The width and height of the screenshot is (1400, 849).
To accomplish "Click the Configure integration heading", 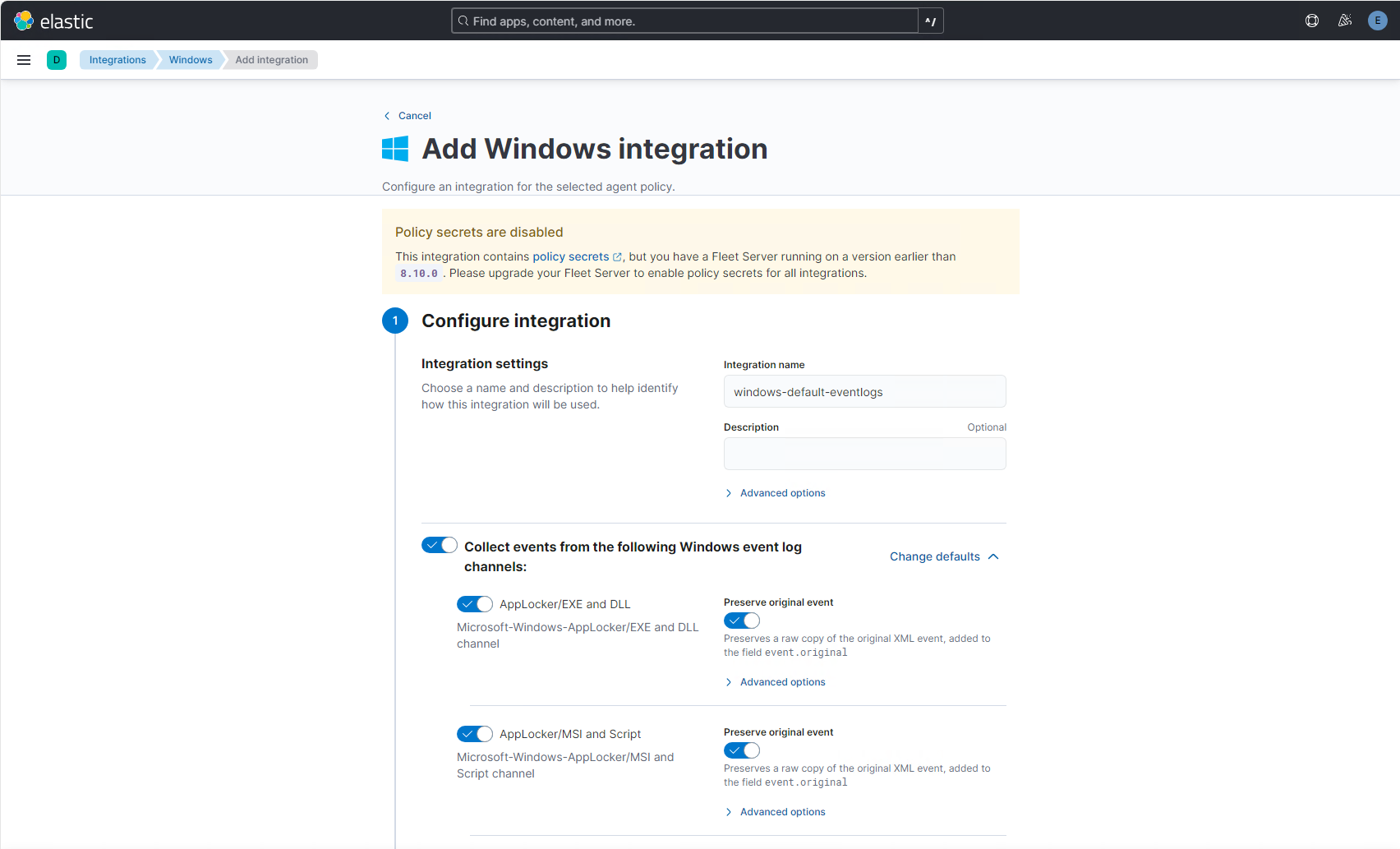I will click(x=516, y=321).
